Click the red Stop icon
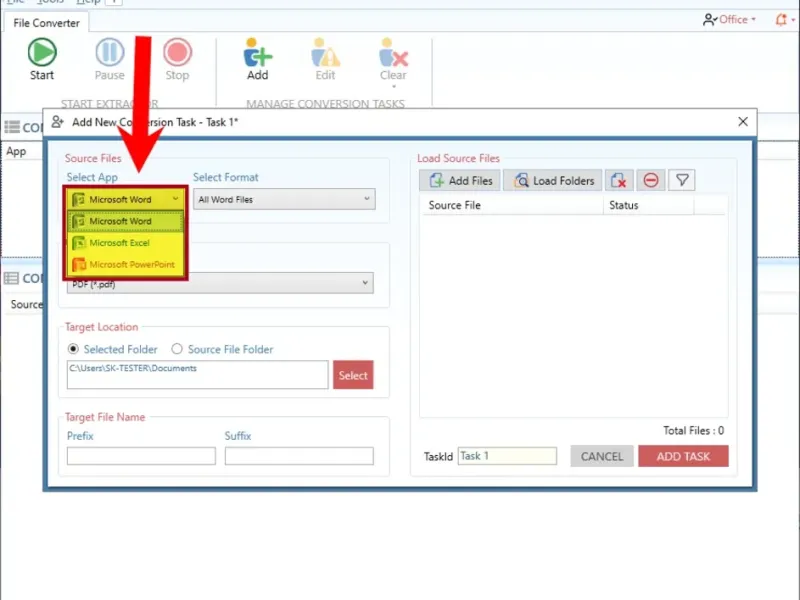Image resolution: width=800 pixels, height=600 pixels. [178, 53]
